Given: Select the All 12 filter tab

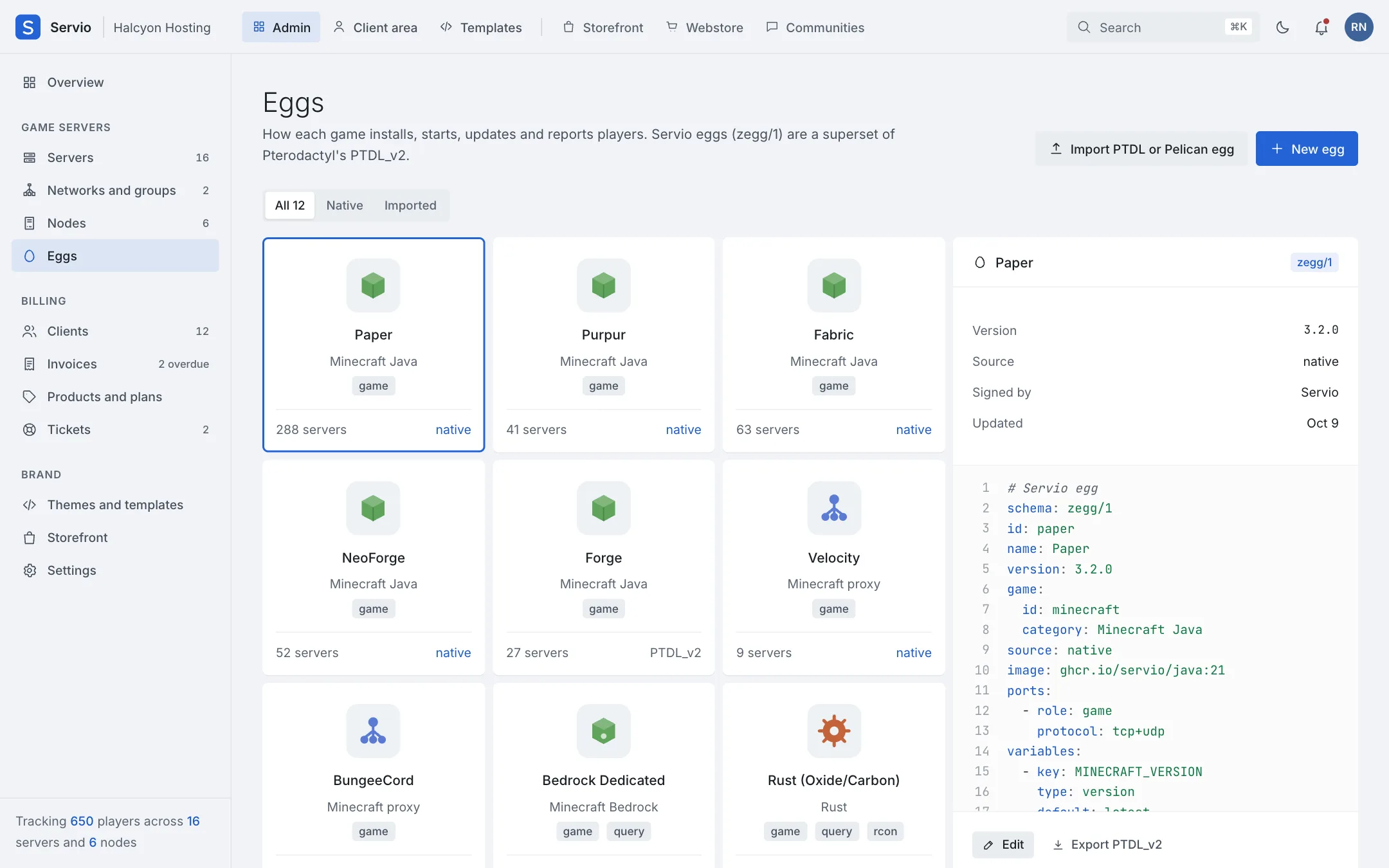Looking at the screenshot, I should pos(290,205).
